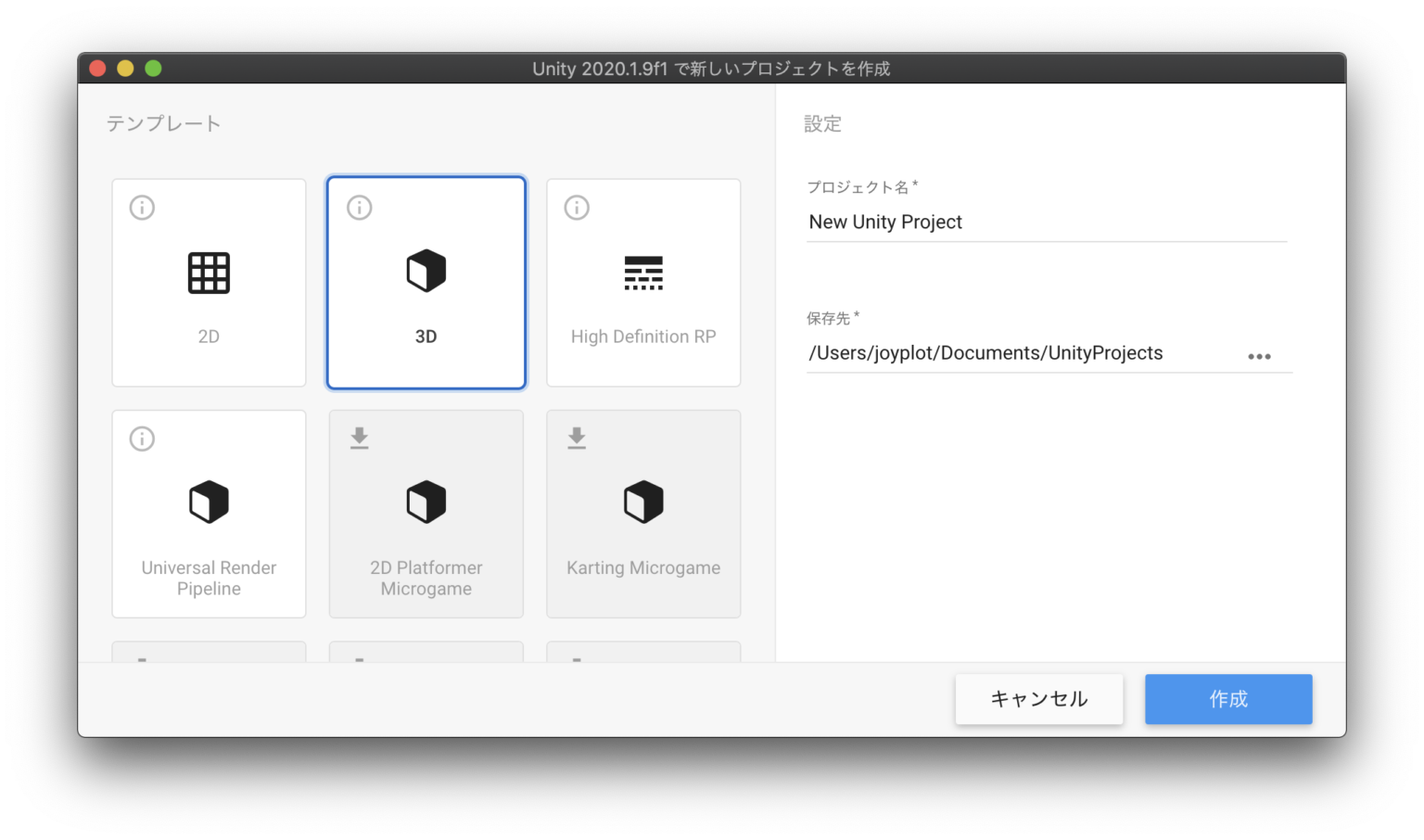Open the info tooltip on Universal Render Pipeline
Viewport: 1424px width, 840px height.
(142, 439)
